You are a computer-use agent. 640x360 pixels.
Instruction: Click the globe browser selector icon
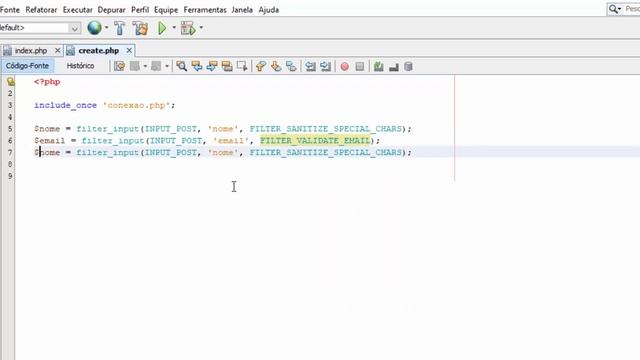tap(94, 28)
